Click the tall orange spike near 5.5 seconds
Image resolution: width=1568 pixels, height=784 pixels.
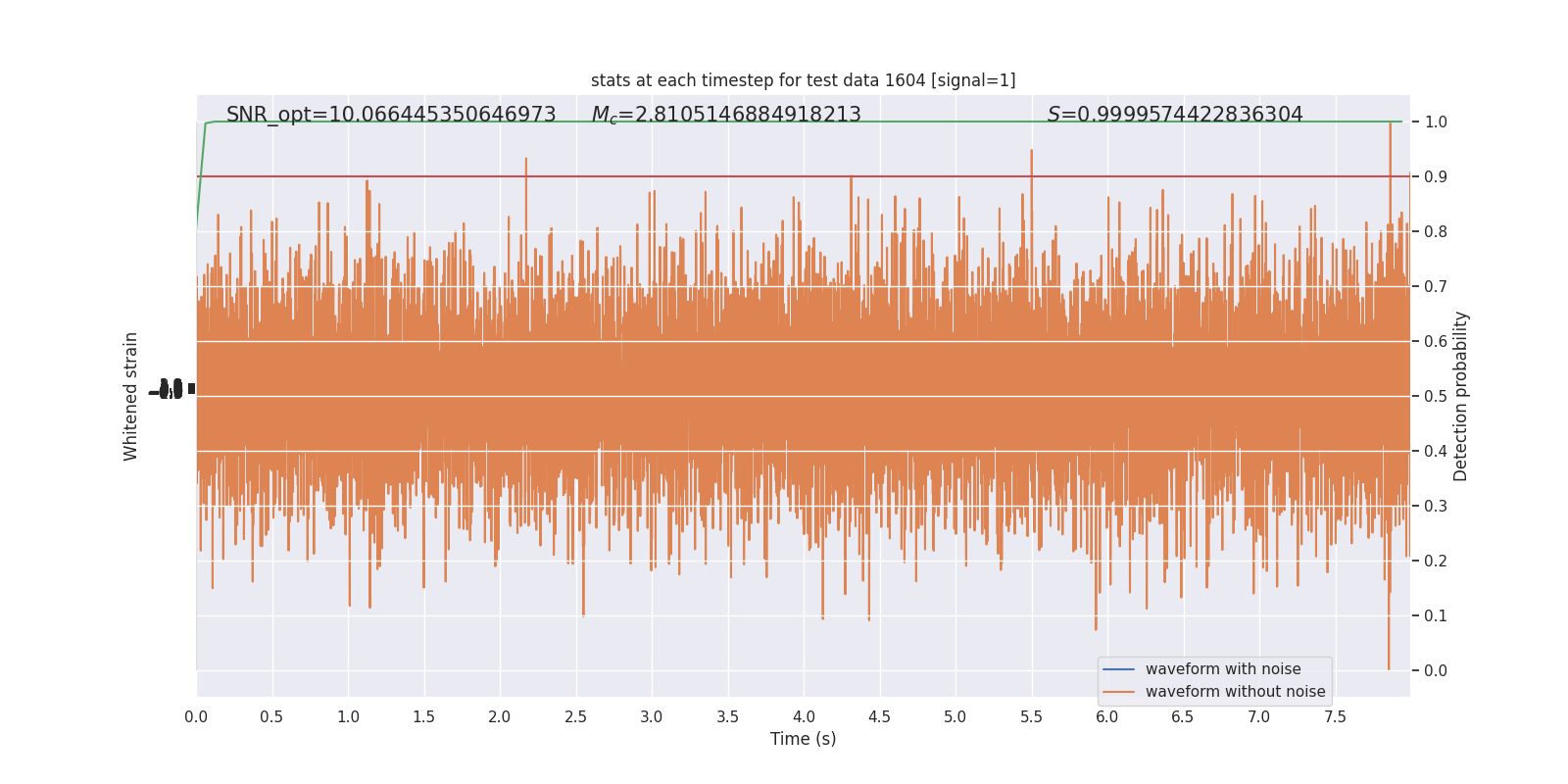[x=1031, y=196]
